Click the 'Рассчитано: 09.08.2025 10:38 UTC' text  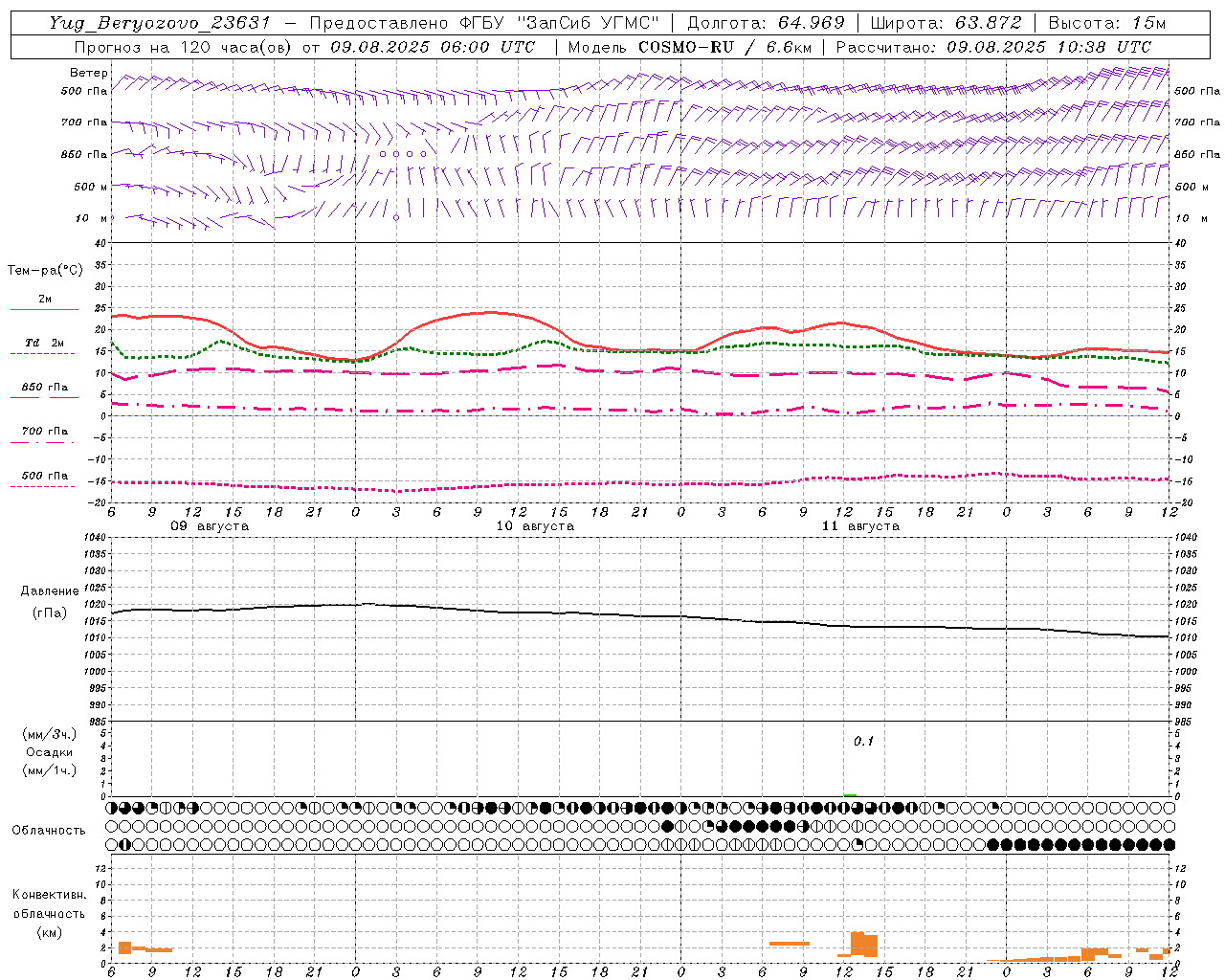point(993,47)
